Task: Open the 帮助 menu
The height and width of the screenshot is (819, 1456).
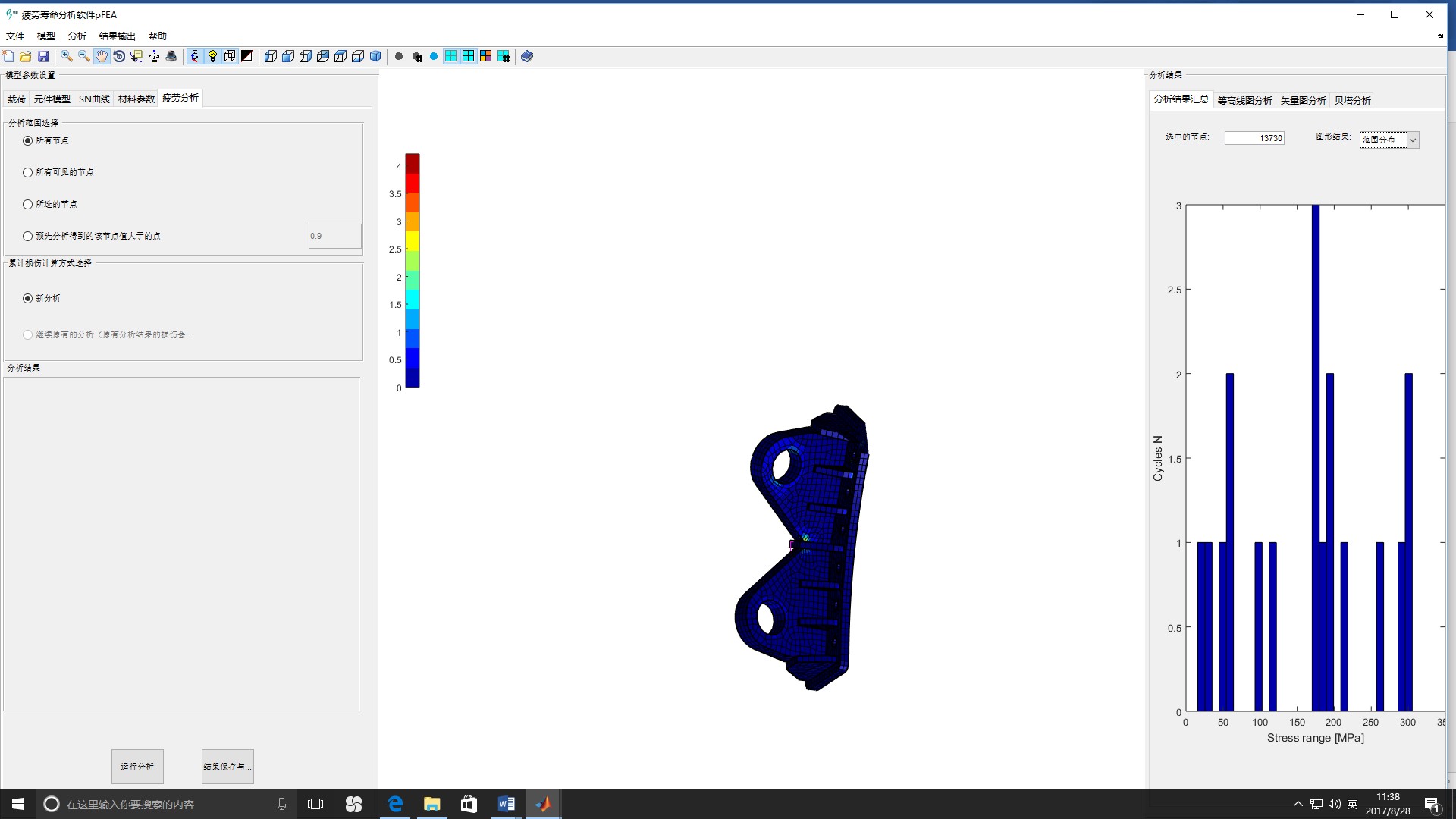Action: [x=158, y=36]
